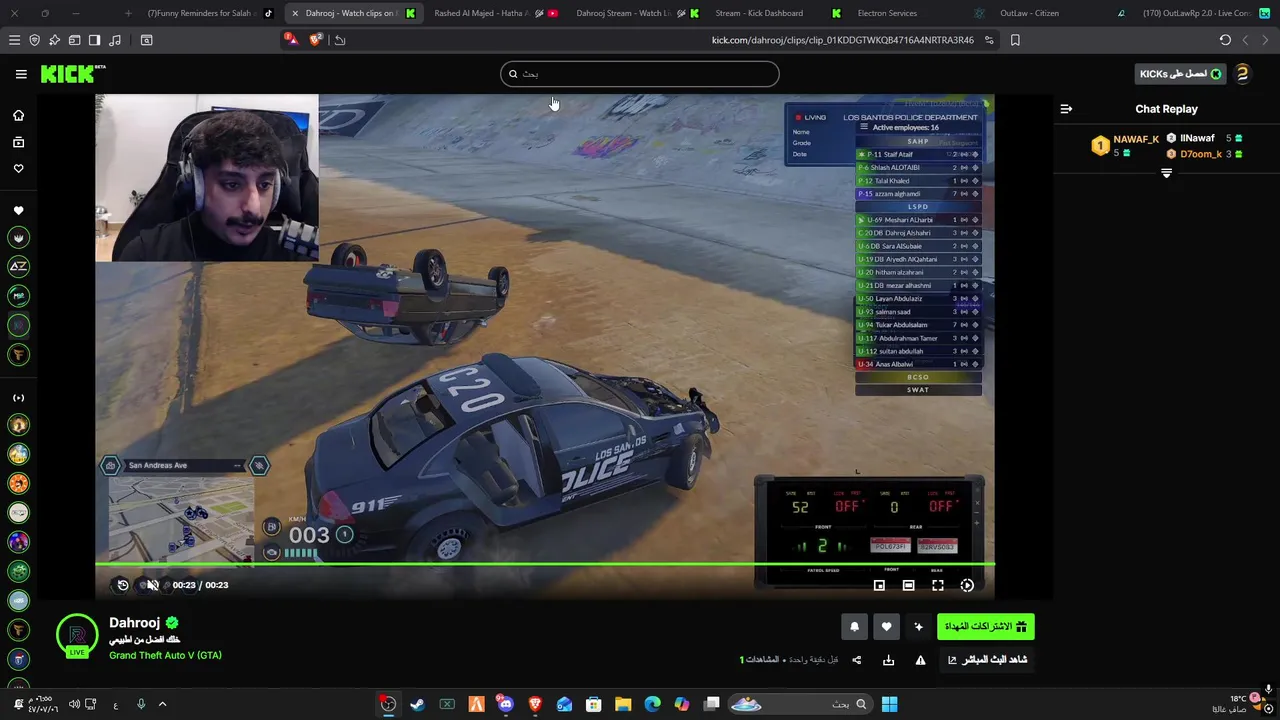This screenshot has height=720, width=1280.
Task: Share the clip
Action: (x=856, y=660)
